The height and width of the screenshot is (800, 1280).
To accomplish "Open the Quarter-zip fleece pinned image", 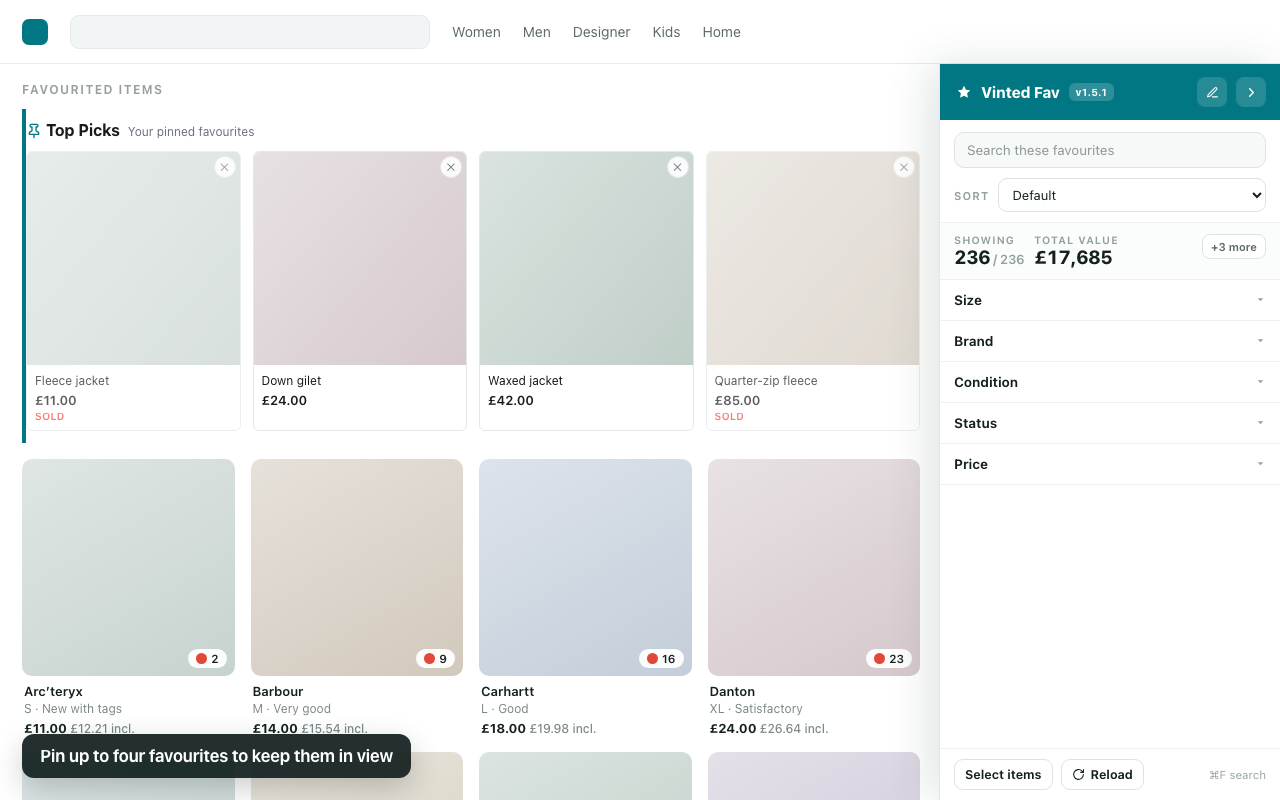I will (813, 258).
